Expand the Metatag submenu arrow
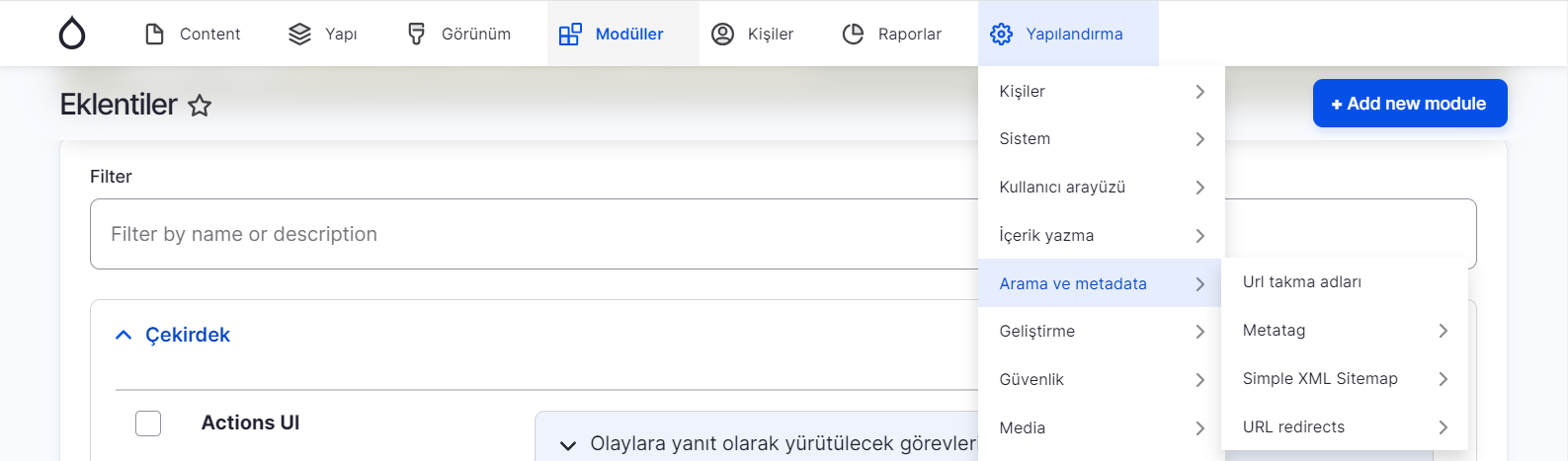The height and width of the screenshot is (461, 1568). (1443, 331)
